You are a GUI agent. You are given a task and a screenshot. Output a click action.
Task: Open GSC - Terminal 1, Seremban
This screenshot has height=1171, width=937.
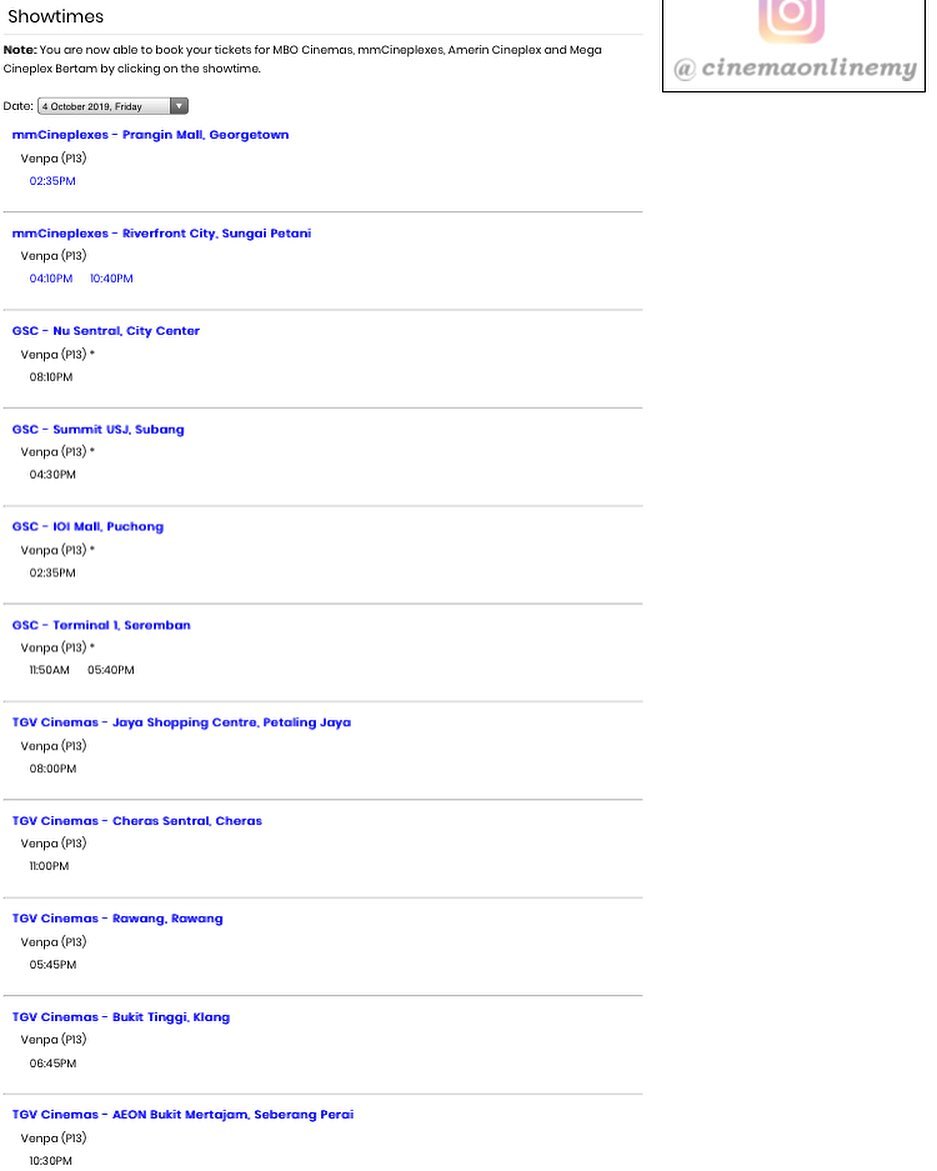tap(101, 625)
